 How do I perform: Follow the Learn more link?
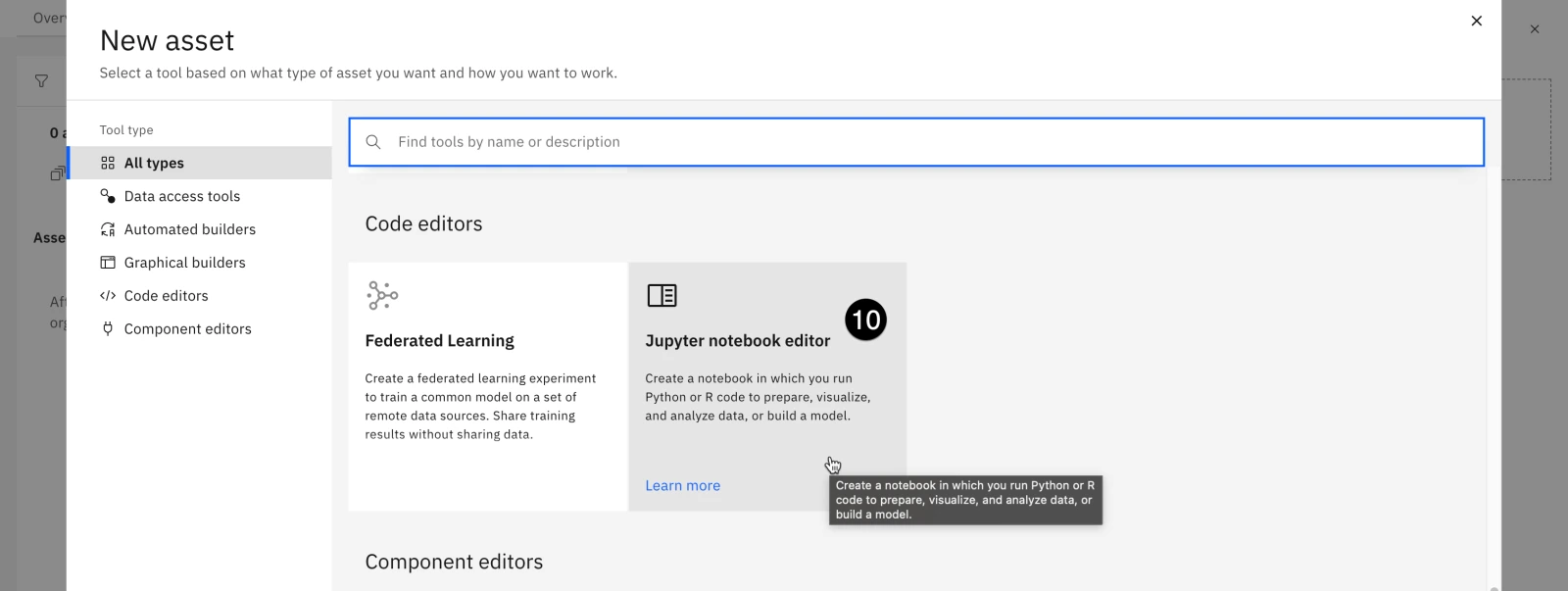pyautogui.click(x=683, y=486)
